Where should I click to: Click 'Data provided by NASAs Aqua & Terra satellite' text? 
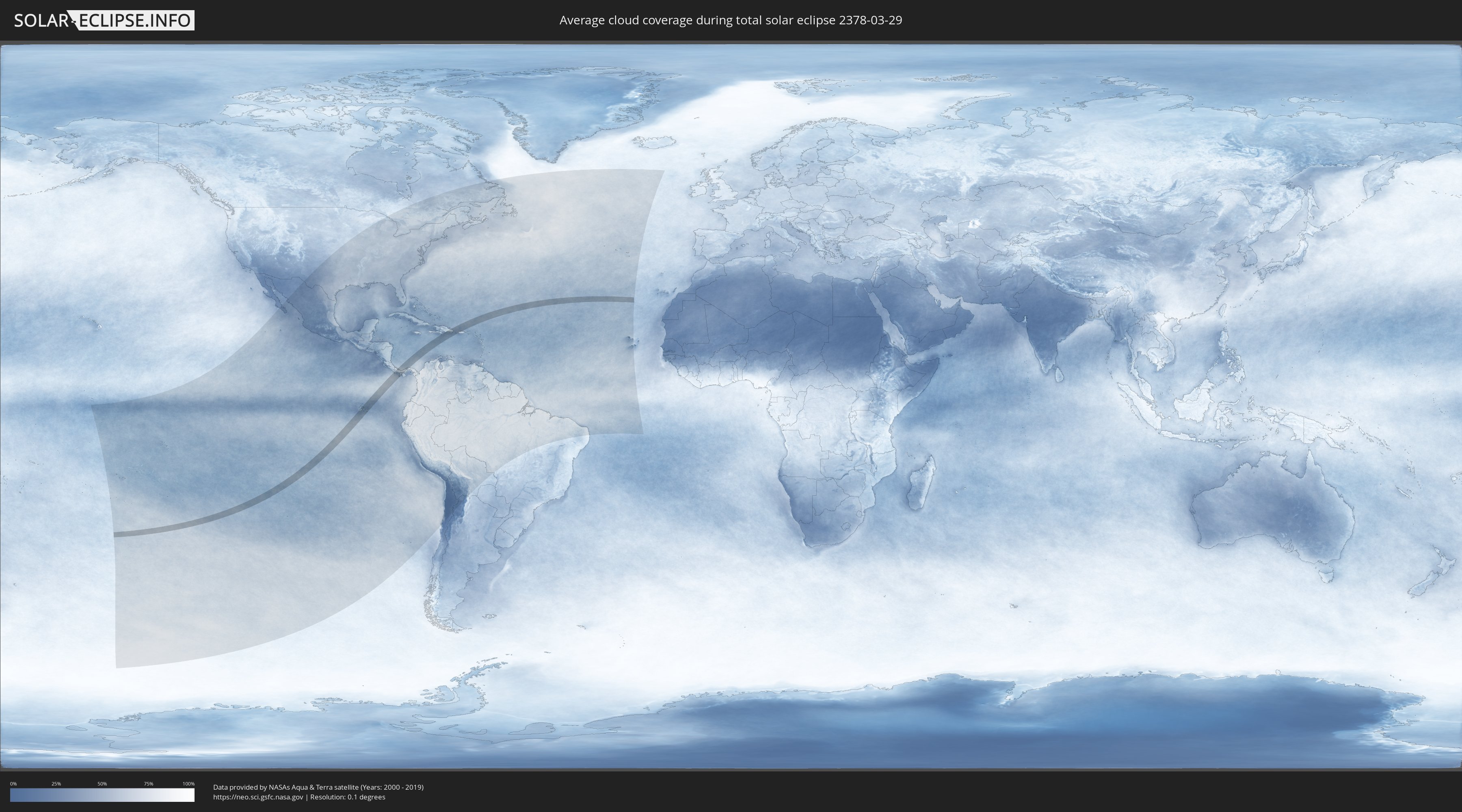coord(285,787)
